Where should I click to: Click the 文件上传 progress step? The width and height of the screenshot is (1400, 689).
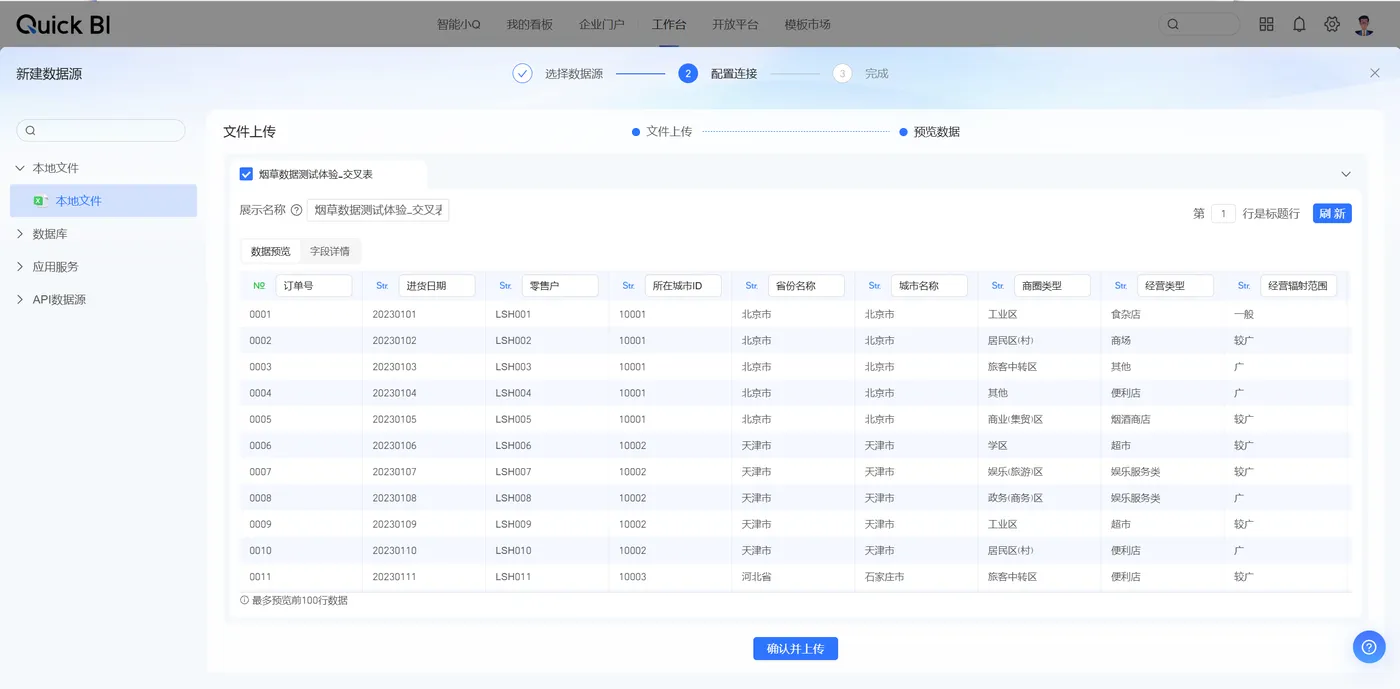(662, 131)
